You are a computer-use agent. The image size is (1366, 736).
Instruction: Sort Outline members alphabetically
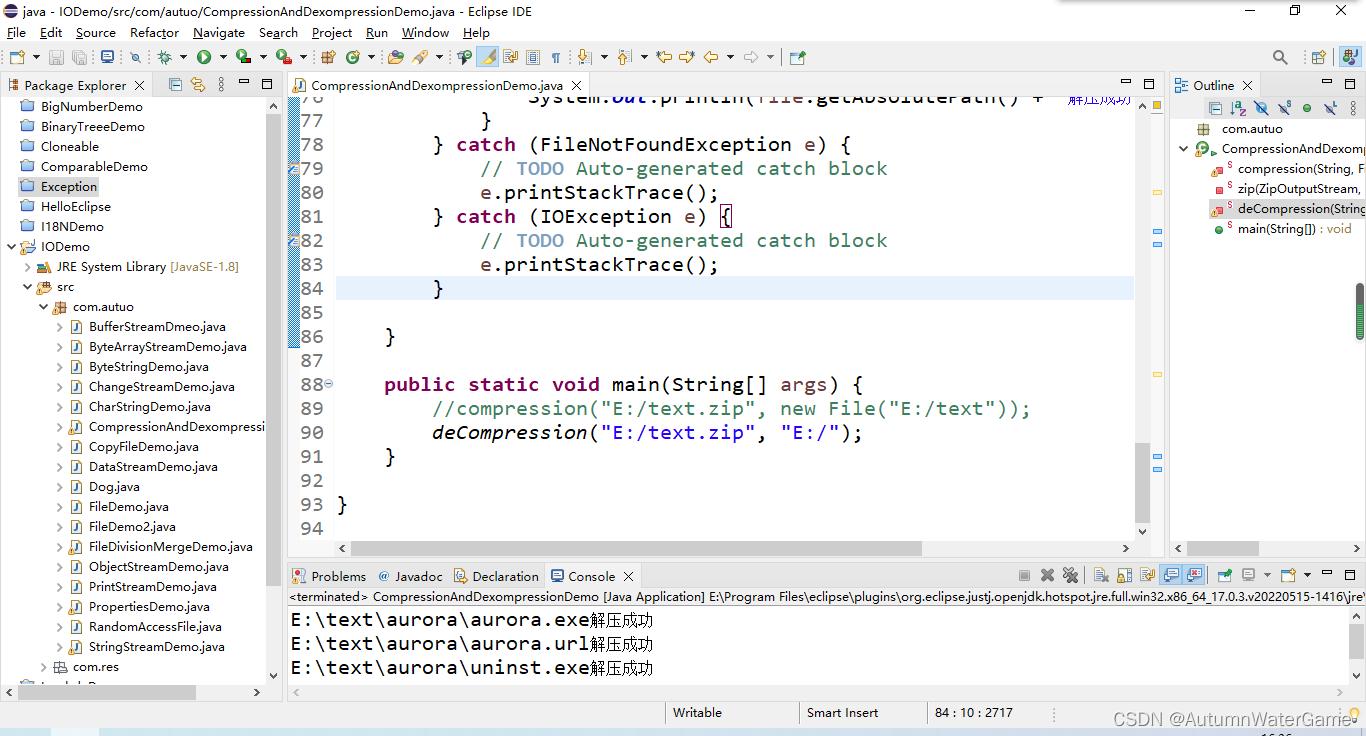(1237, 107)
